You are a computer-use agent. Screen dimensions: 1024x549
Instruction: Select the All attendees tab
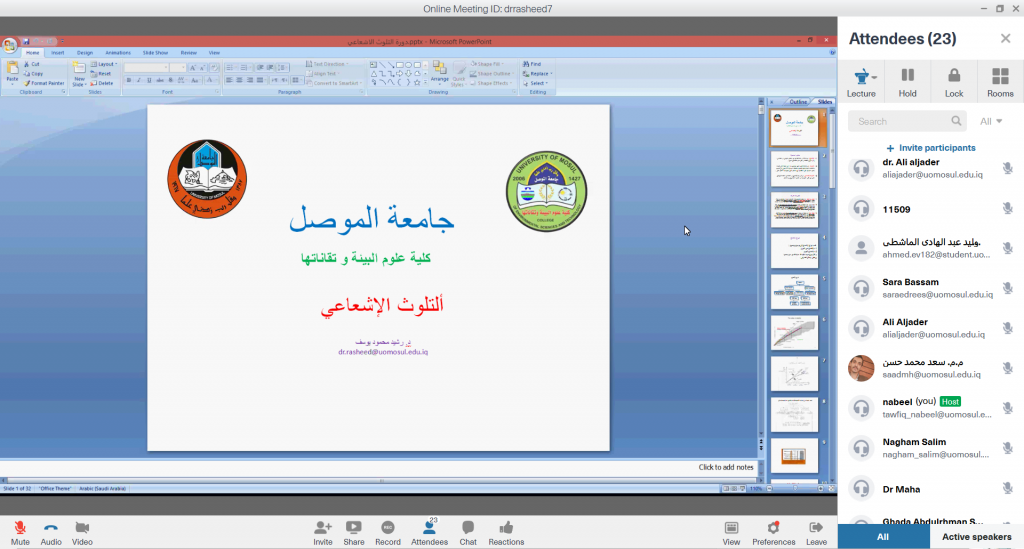click(x=884, y=537)
